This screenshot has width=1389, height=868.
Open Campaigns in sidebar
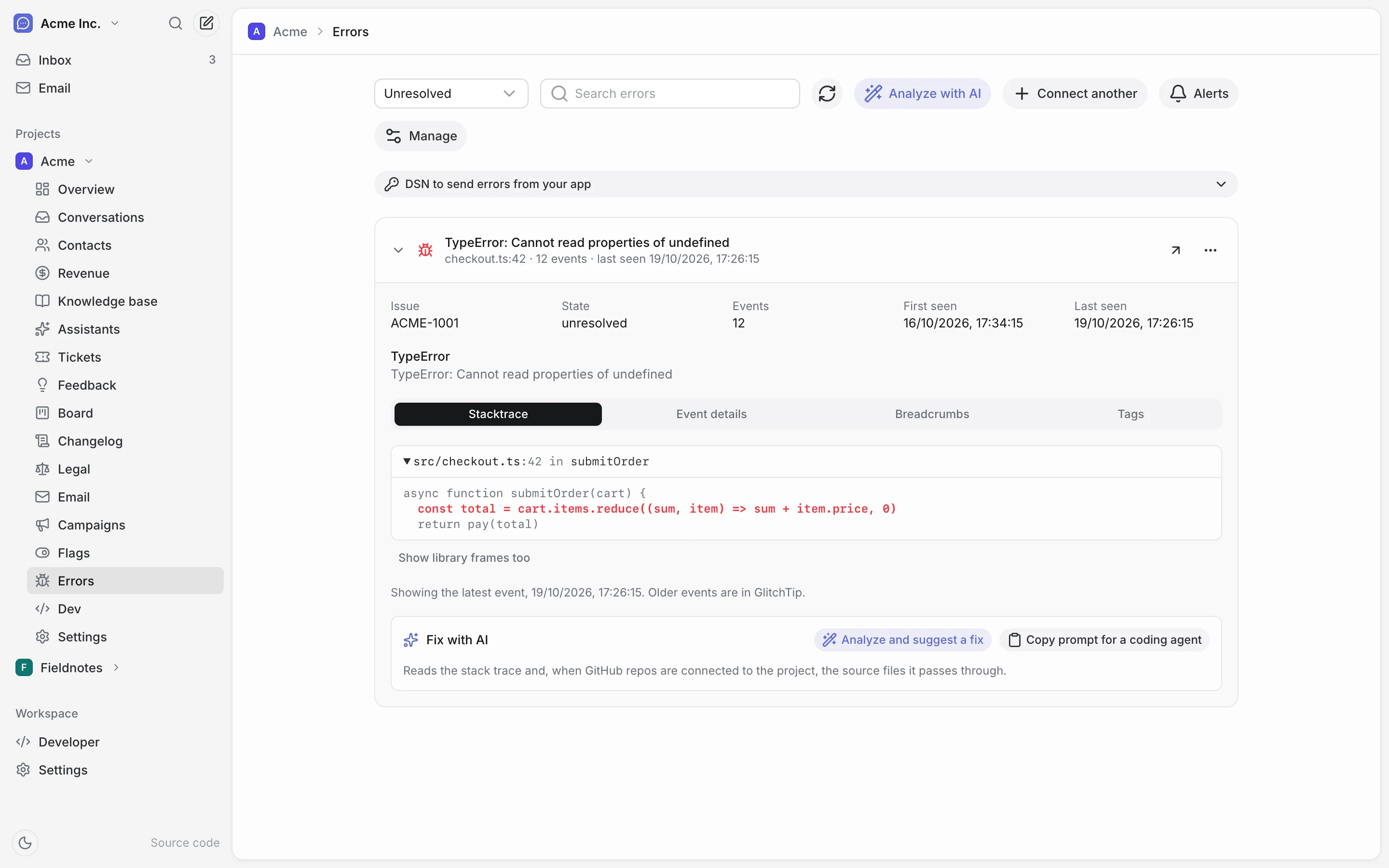(125, 525)
